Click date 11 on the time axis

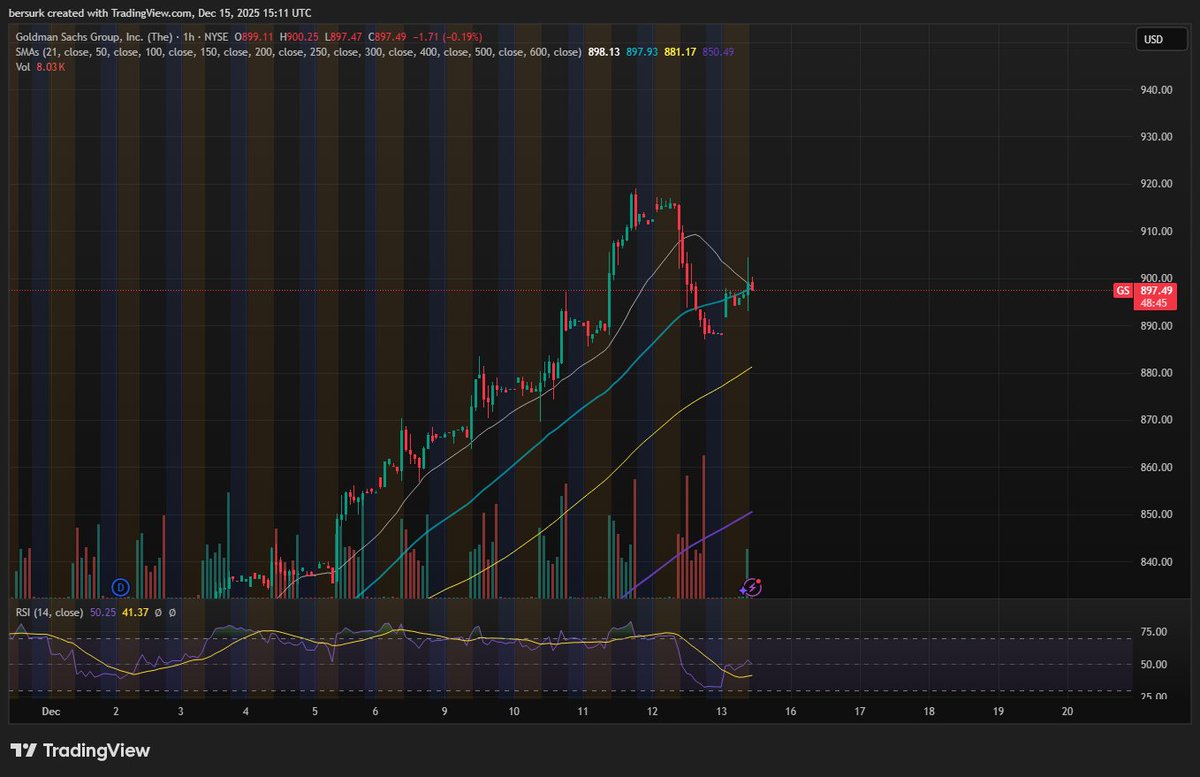583,711
